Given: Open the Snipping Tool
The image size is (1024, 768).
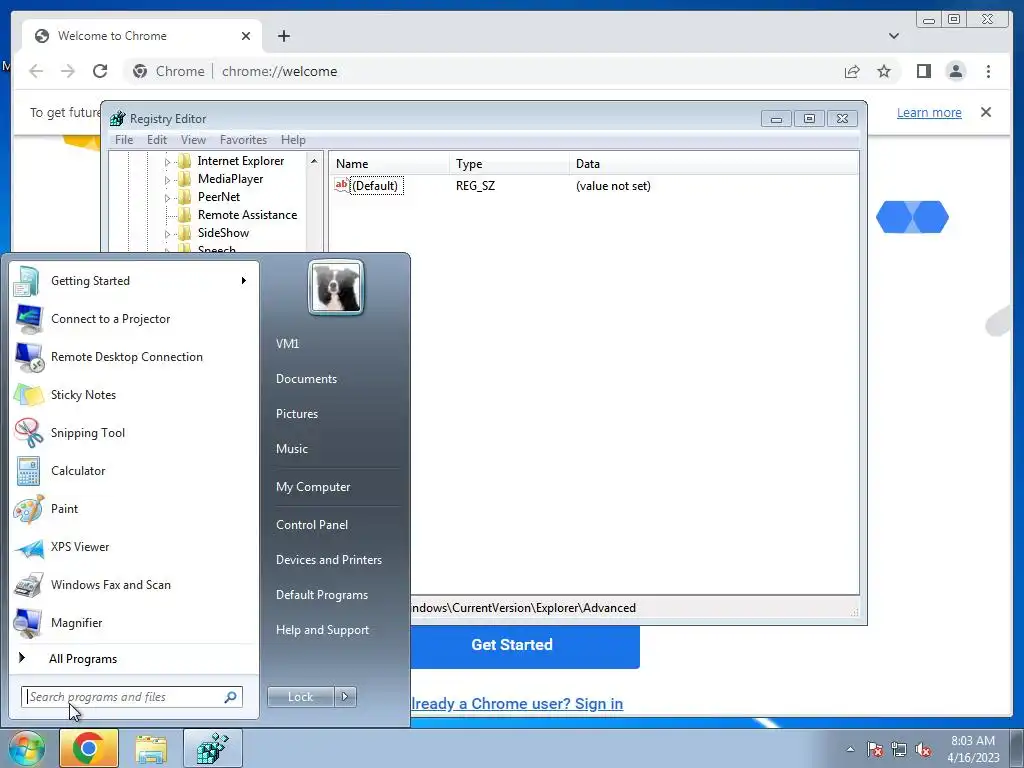Looking at the screenshot, I should tap(134, 432).
